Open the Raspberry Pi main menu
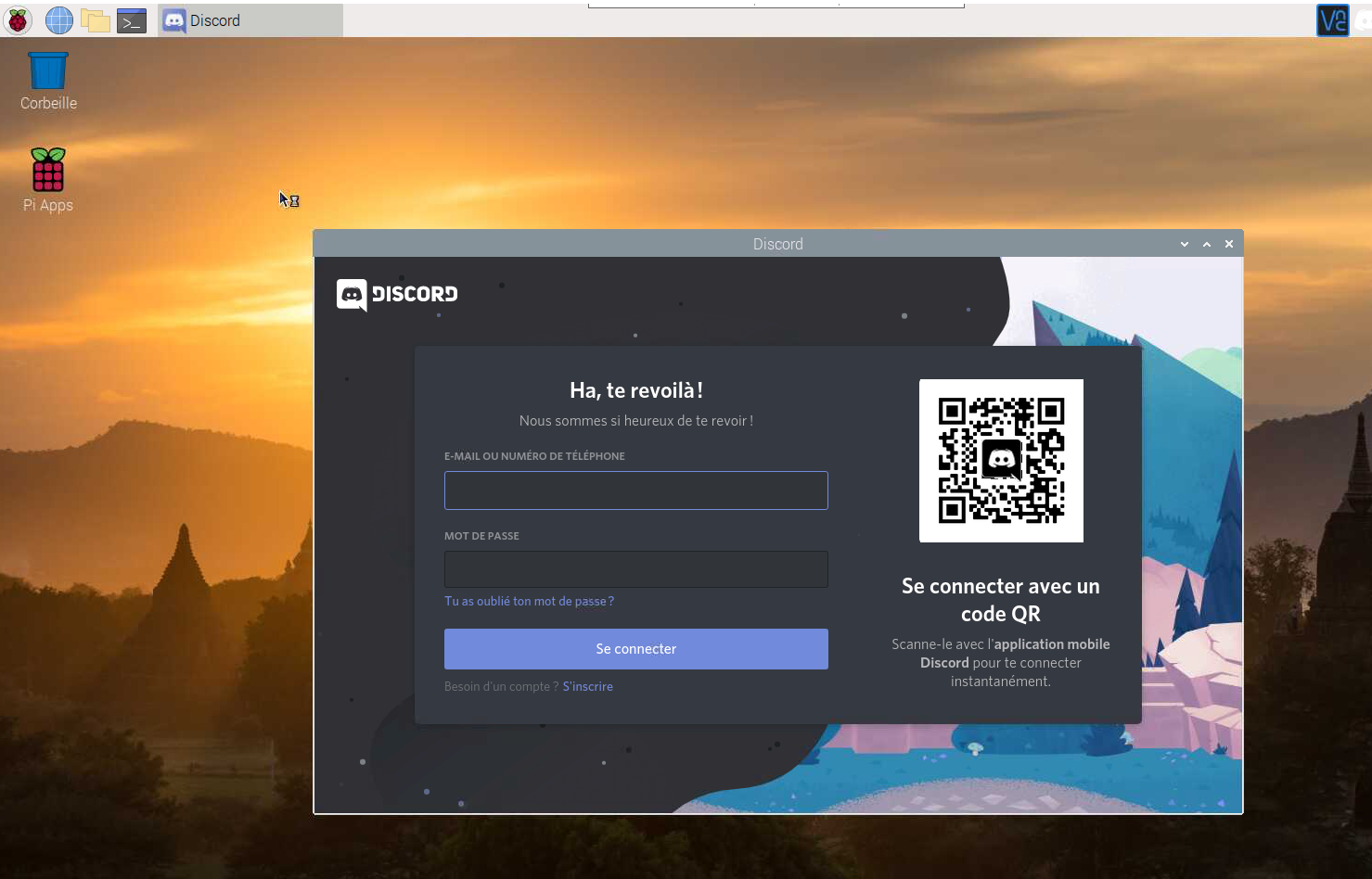Screen dimensions: 1372x879 18,19
